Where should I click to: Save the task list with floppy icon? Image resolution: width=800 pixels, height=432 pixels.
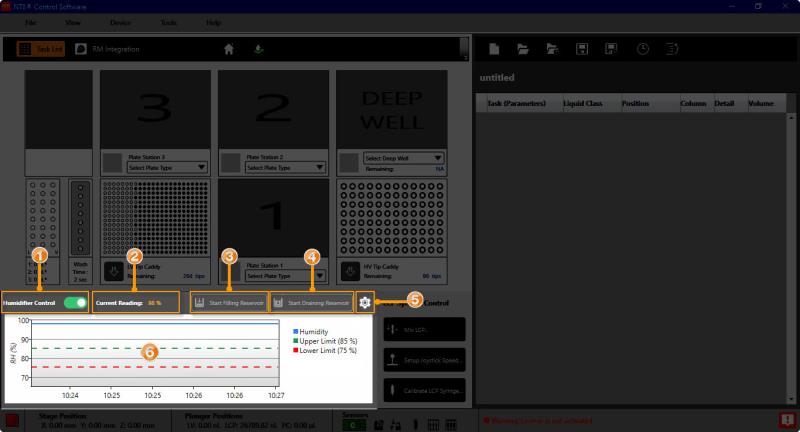click(x=582, y=49)
